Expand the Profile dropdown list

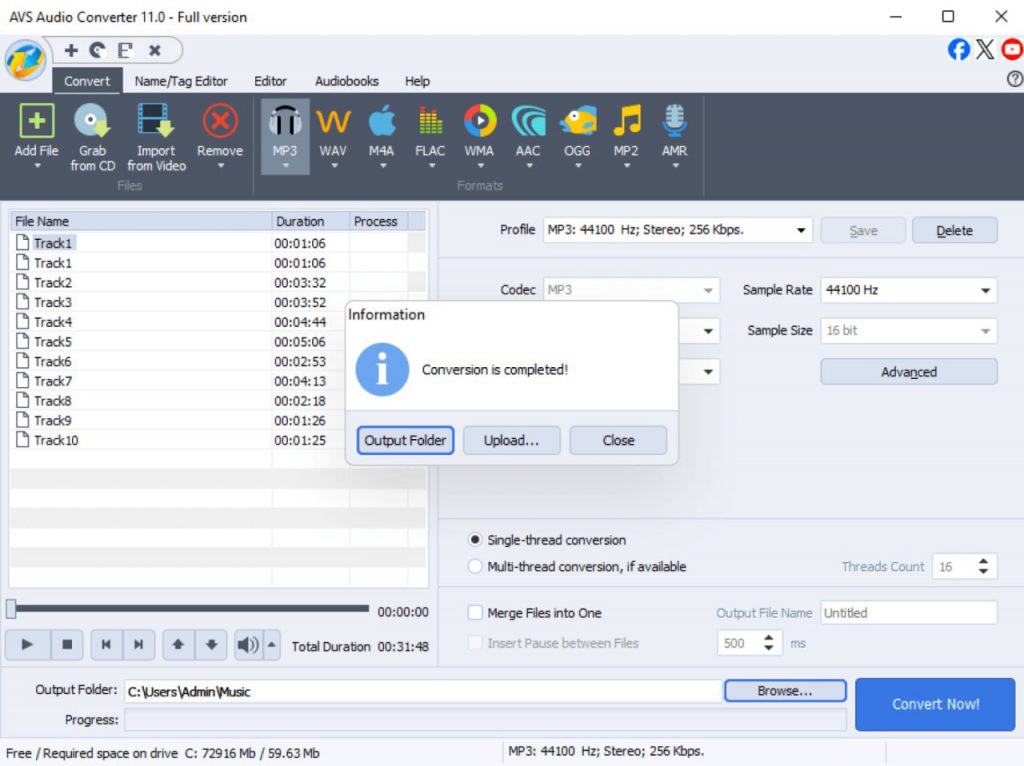[801, 230]
